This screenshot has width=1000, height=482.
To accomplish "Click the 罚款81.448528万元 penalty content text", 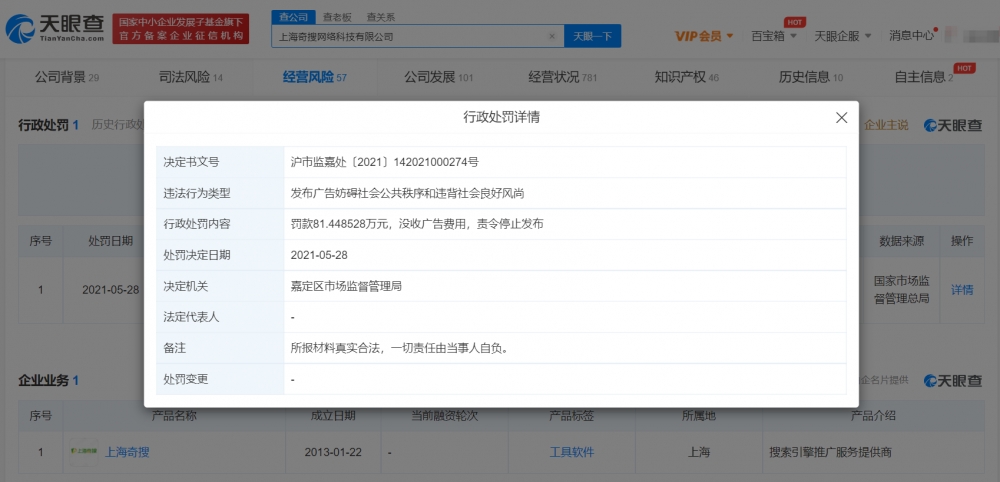I will click(x=417, y=224).
